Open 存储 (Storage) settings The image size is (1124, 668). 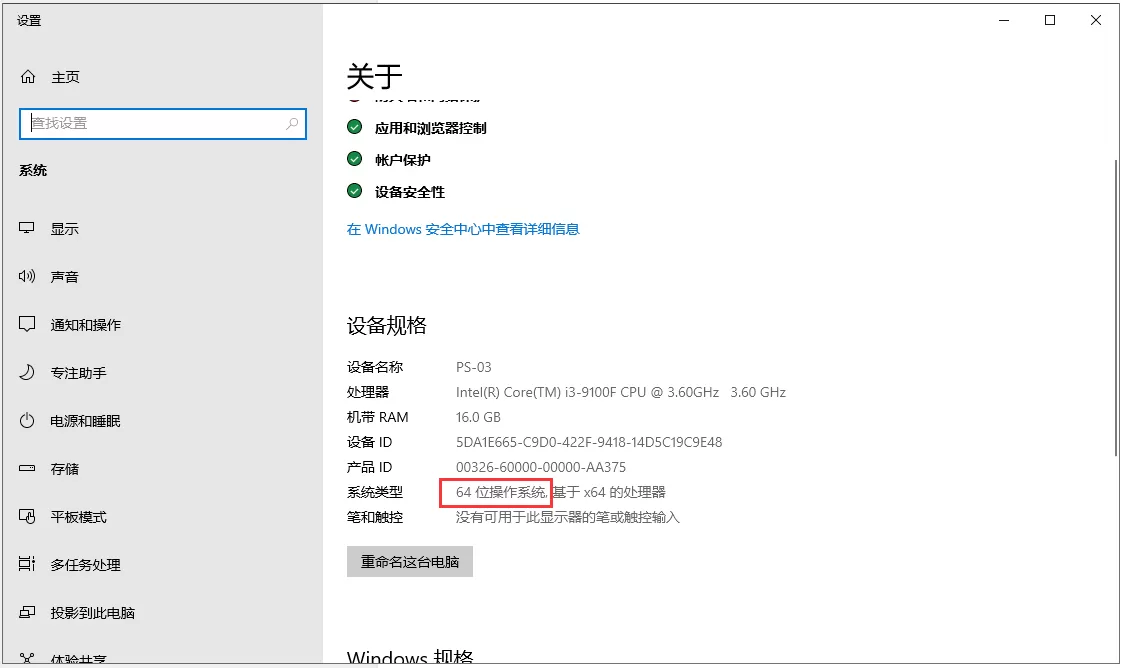[64, 468]
